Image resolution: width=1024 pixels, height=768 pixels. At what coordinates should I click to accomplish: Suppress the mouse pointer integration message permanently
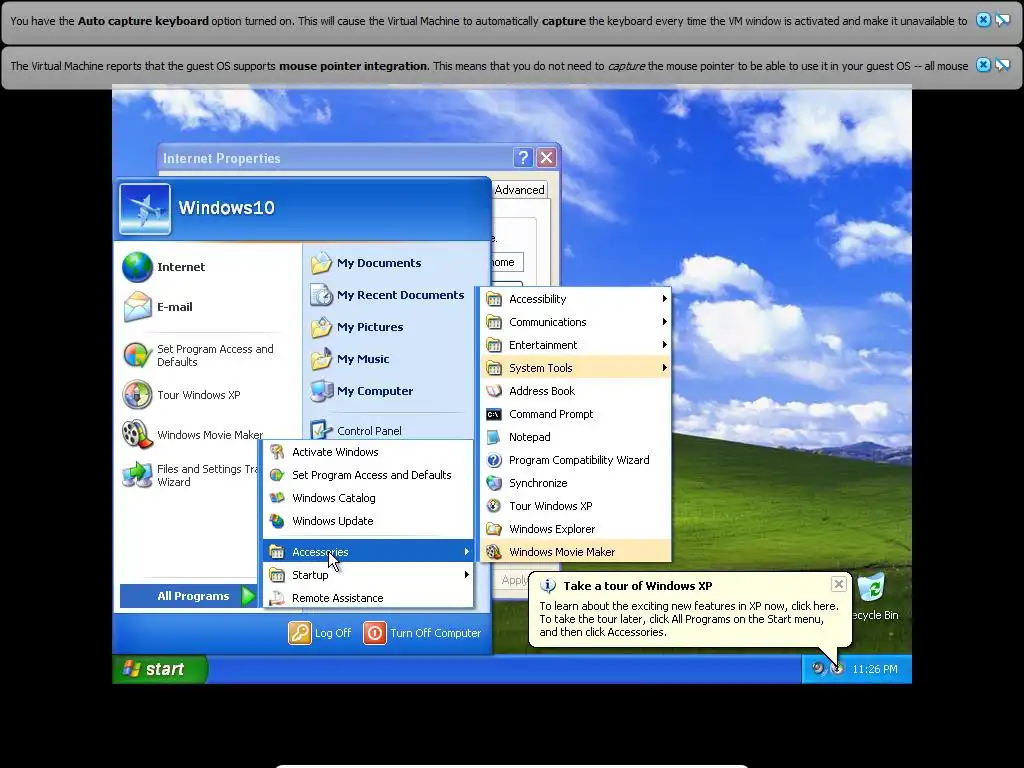(x=1002, y=65)
